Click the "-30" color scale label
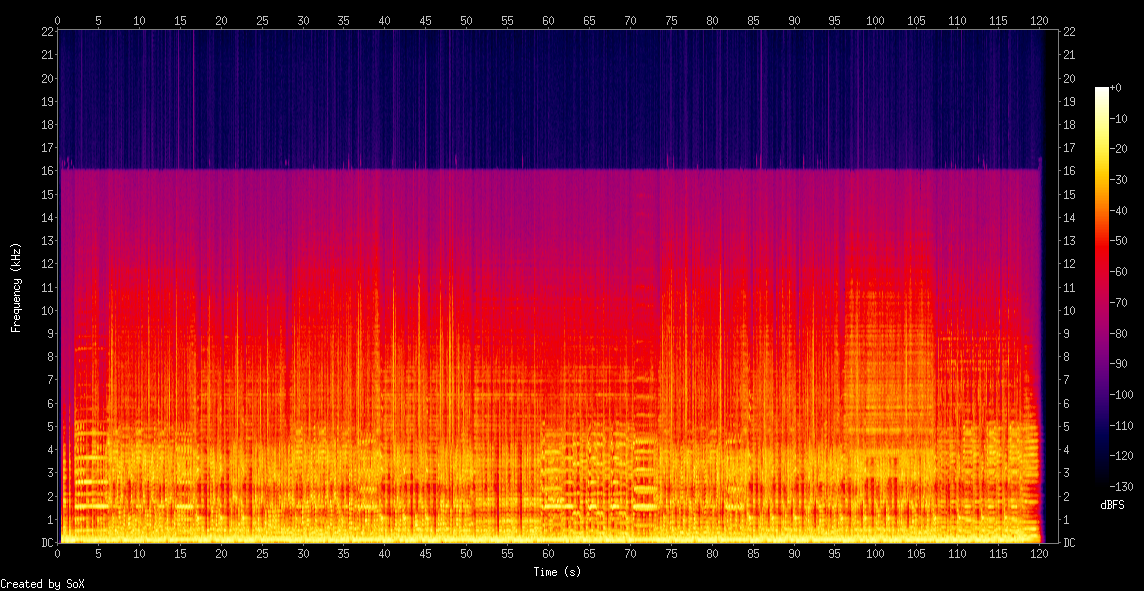This screenshot has height=591, width=1144. (x=1118, y=179)
